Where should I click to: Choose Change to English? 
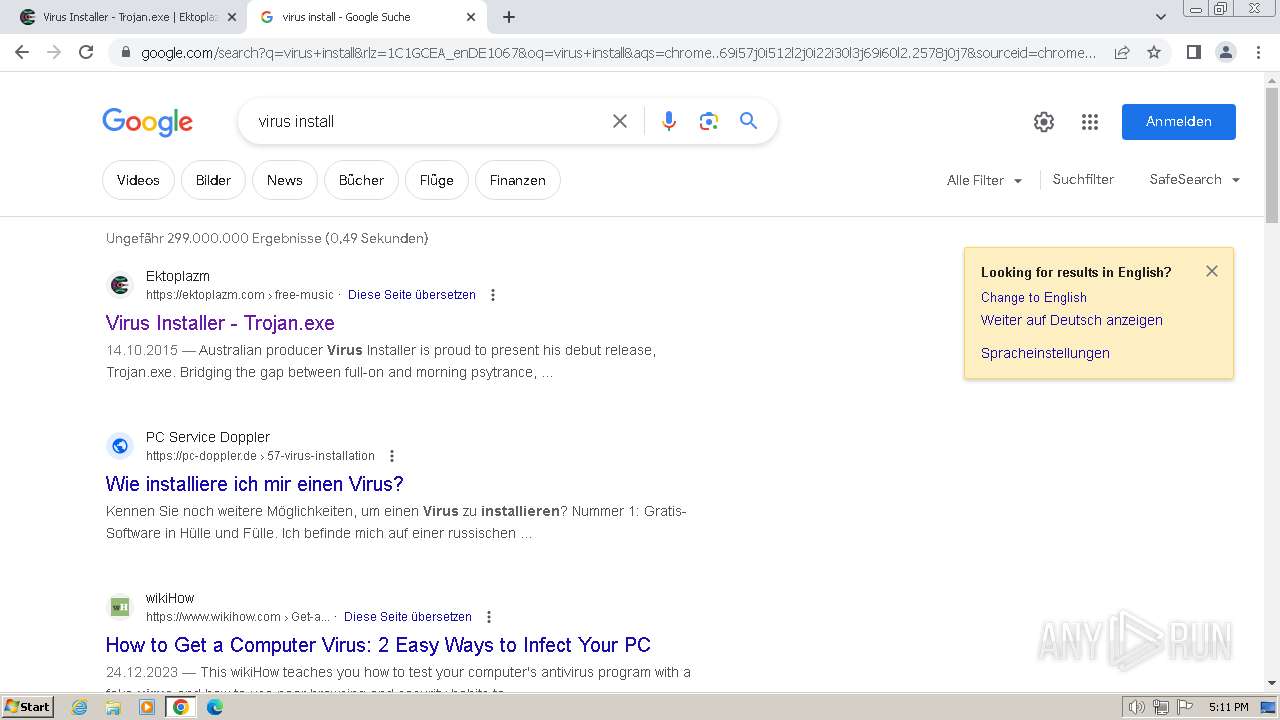click(1034, 297)
